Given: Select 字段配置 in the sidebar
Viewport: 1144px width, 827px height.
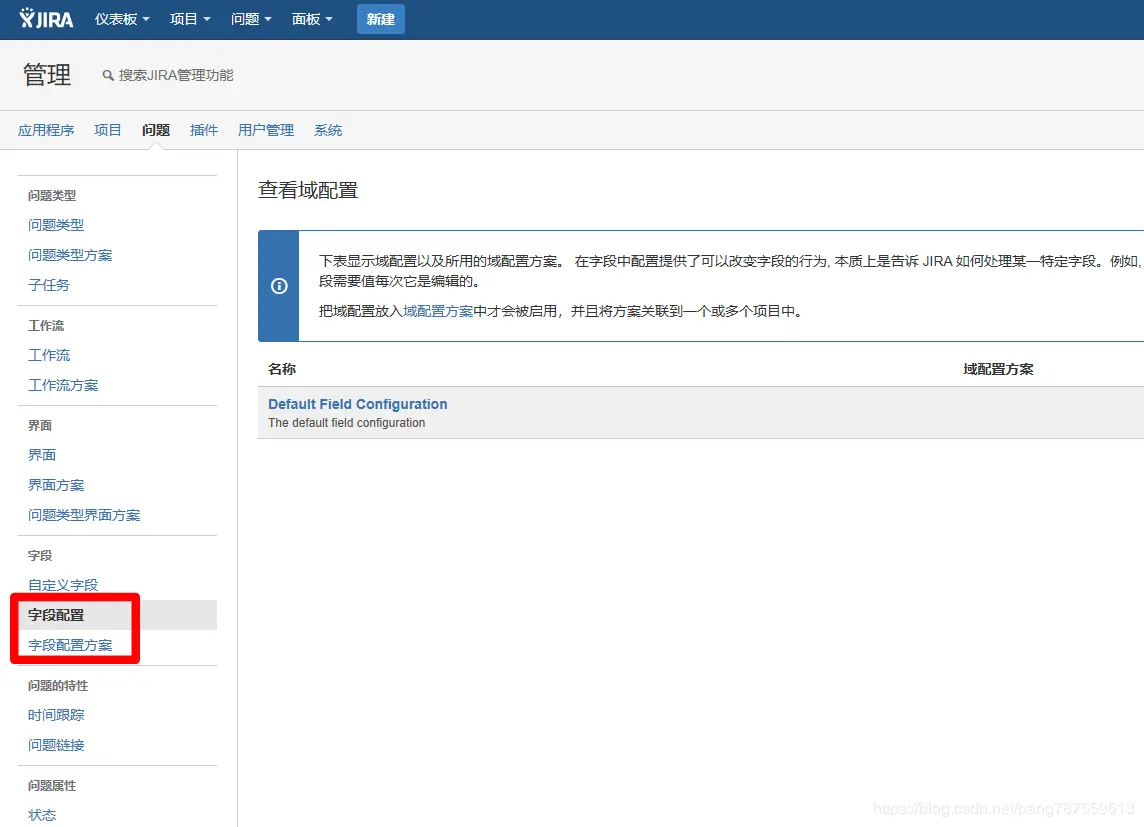Looking at the screenshot, I should [117, 615].
